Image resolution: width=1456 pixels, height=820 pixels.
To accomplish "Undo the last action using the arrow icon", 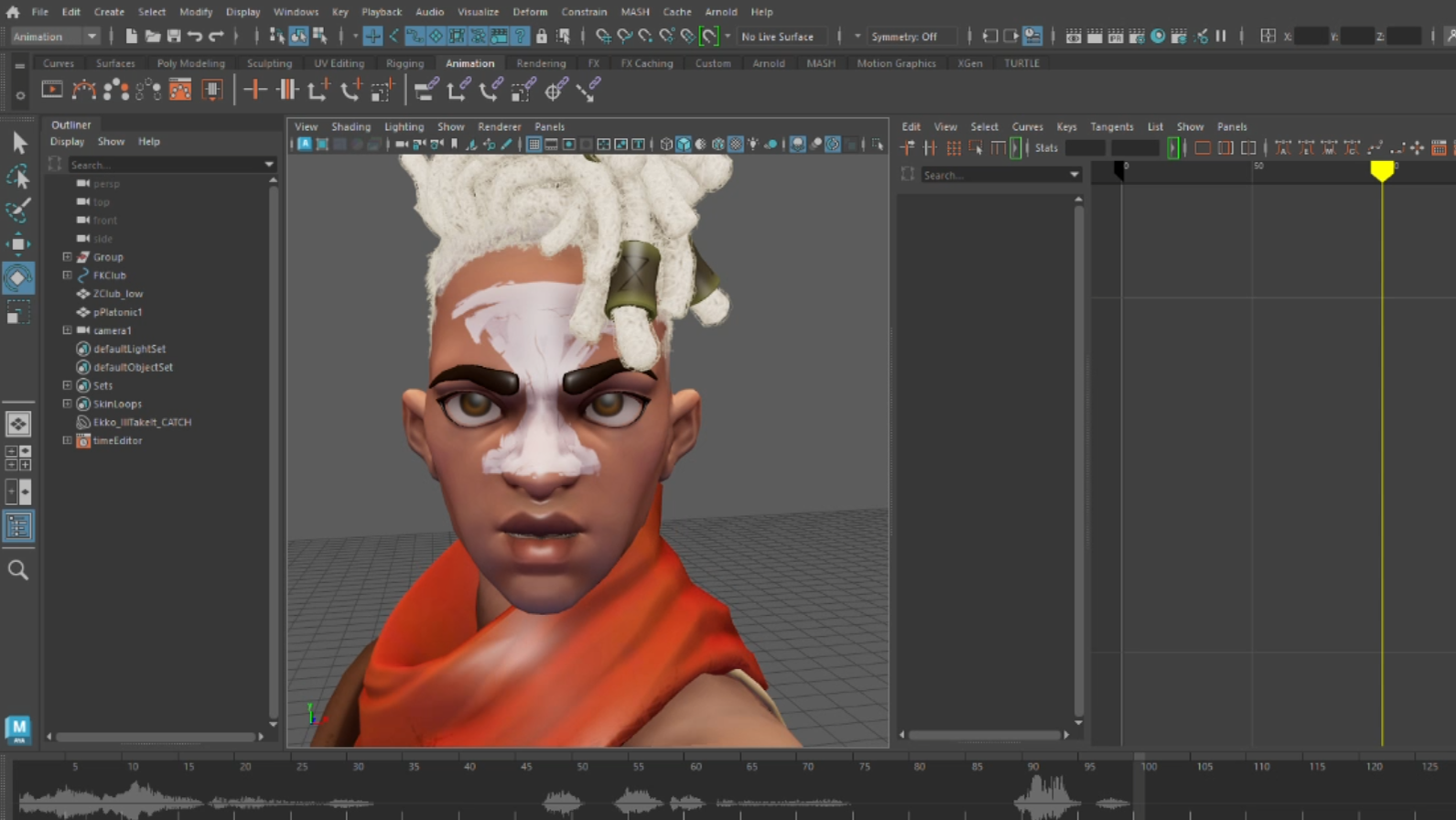I will pyautogui.click(x=194, y=37).
